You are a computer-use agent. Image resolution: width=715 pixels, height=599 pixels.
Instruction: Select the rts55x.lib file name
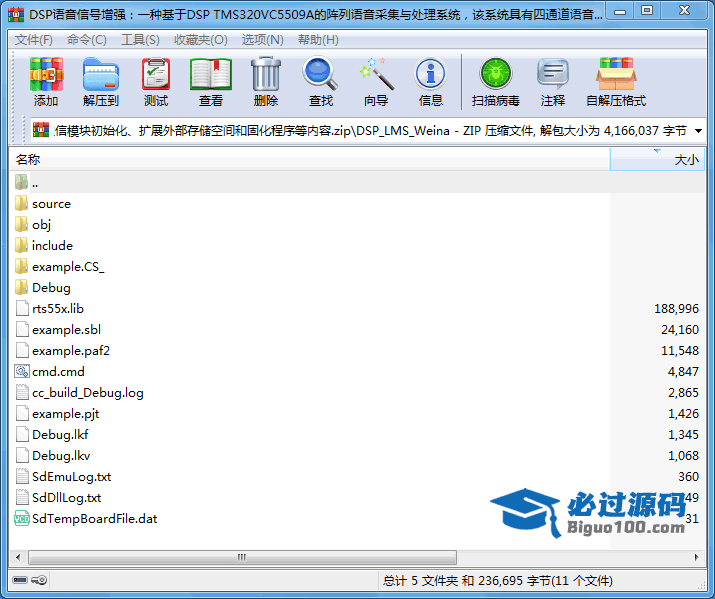point(58,309)
